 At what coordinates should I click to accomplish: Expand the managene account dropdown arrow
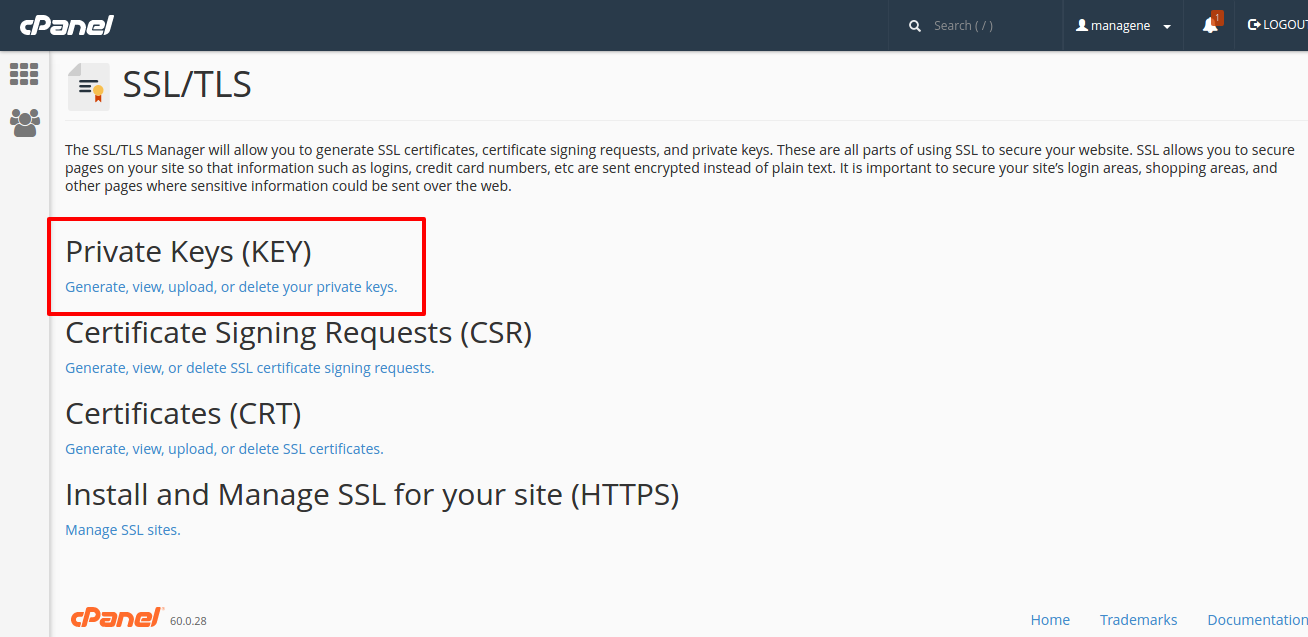[x=1167, y=27]
